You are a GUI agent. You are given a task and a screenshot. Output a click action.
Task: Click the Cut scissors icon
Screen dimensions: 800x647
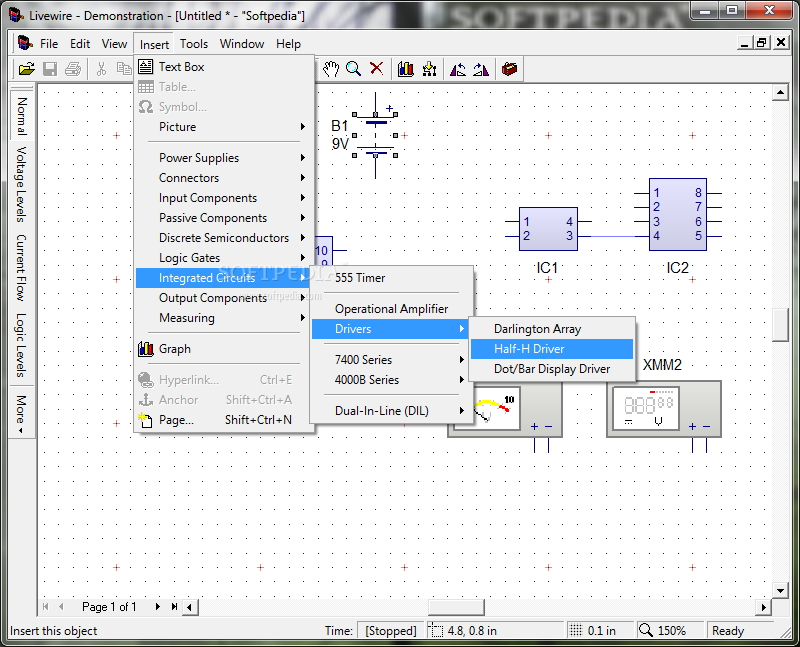point(101,69)
